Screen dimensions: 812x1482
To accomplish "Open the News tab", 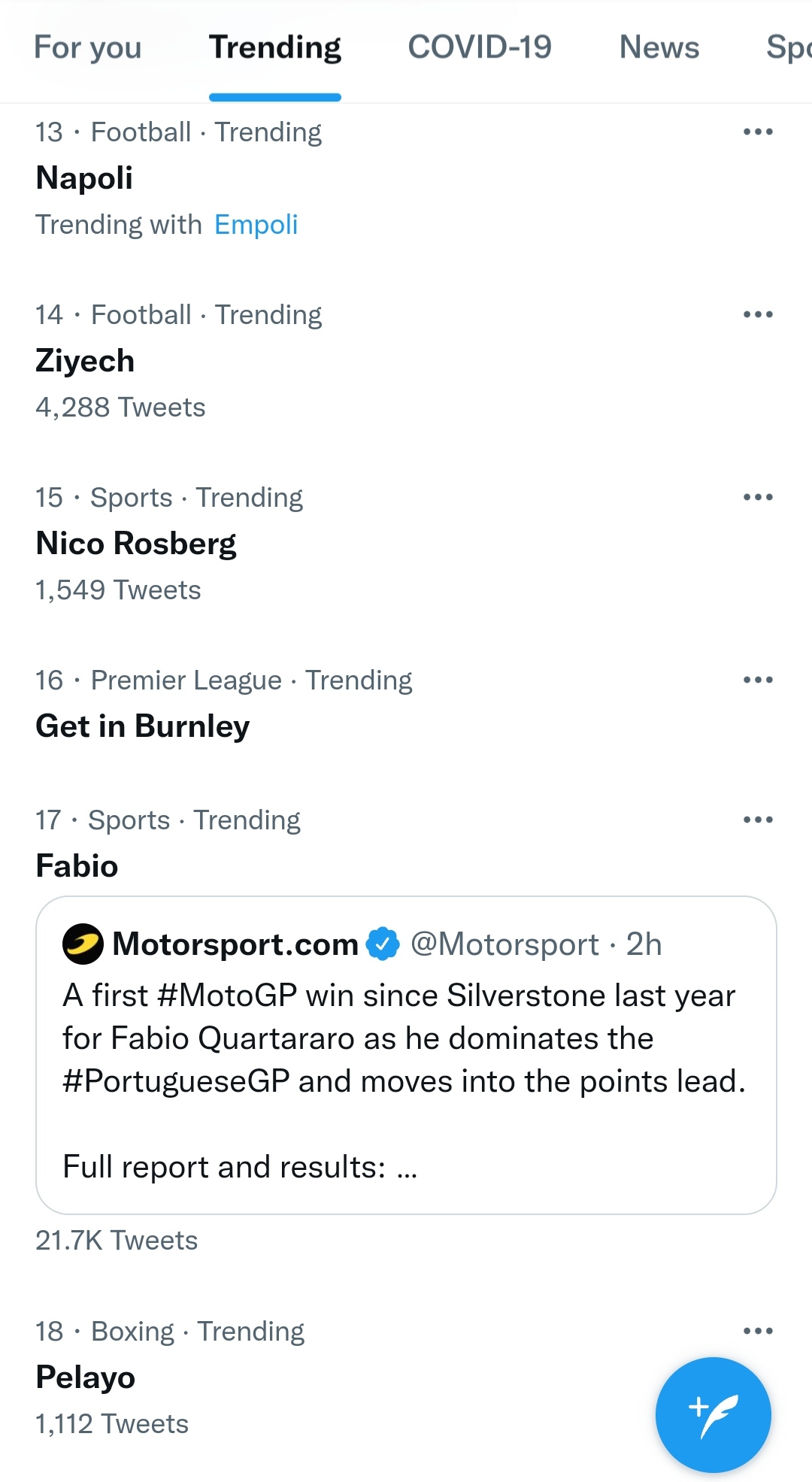I will (x=659, y=48).
